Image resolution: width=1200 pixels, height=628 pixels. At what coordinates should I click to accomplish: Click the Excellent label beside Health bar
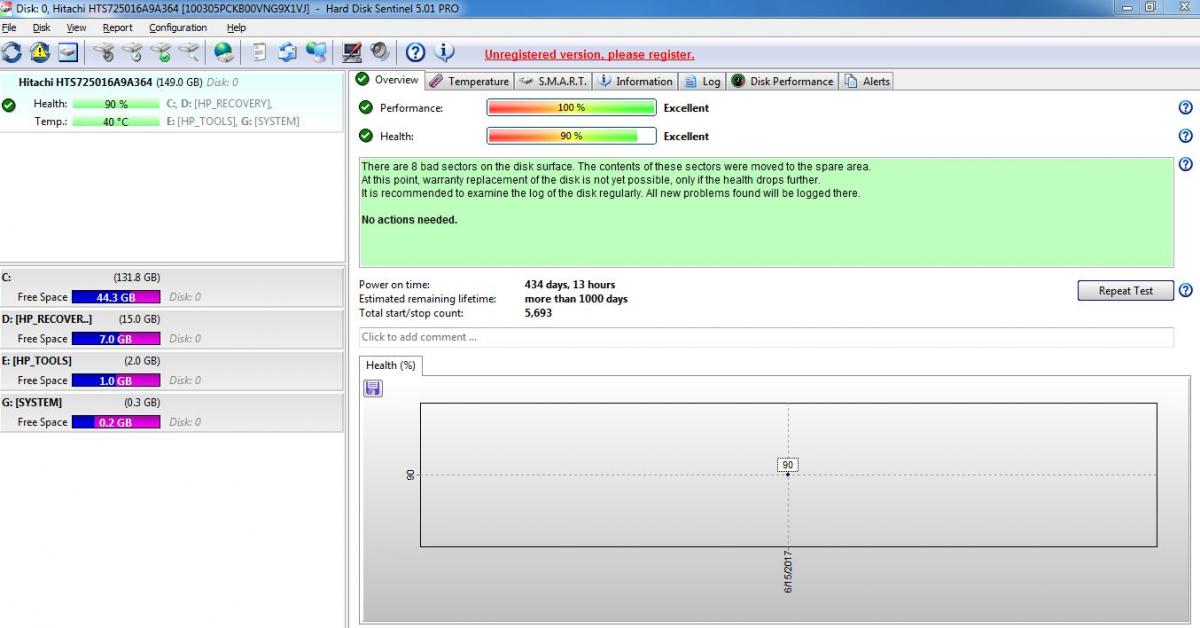pyautogui.click(x=686, y=136)
